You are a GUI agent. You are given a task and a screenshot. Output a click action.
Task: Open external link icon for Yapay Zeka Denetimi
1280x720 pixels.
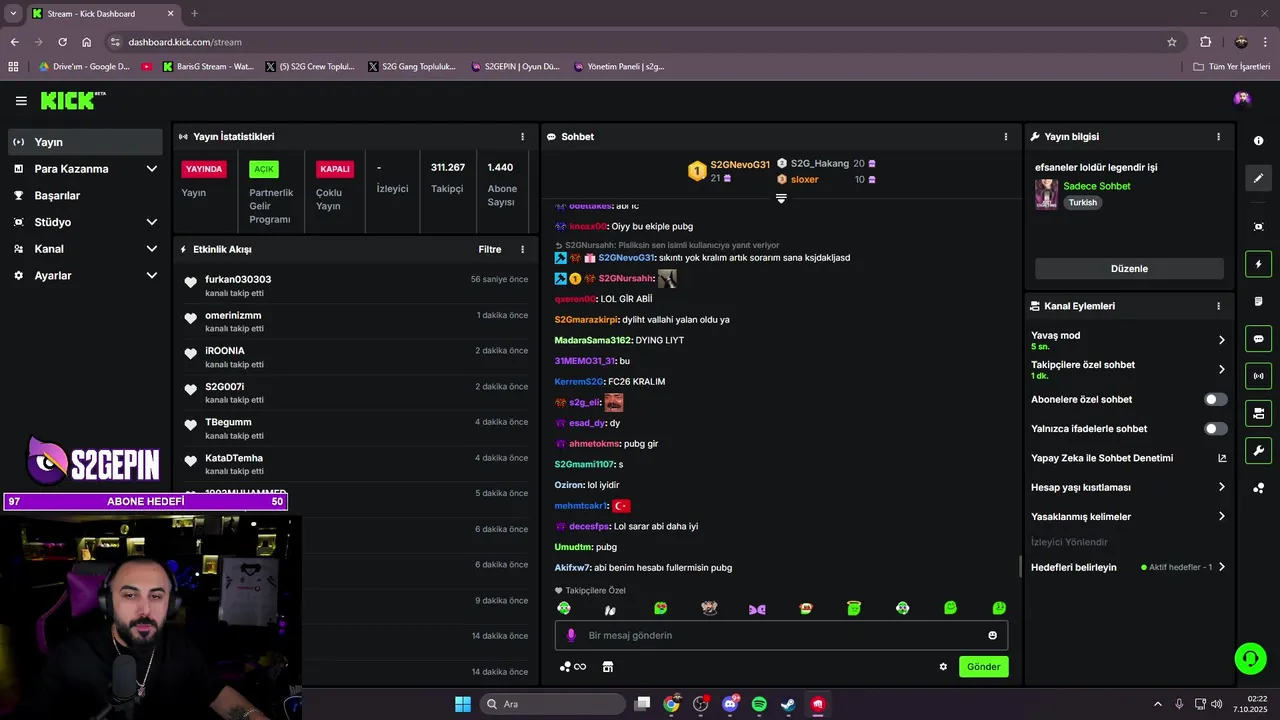pos(1222,458)
